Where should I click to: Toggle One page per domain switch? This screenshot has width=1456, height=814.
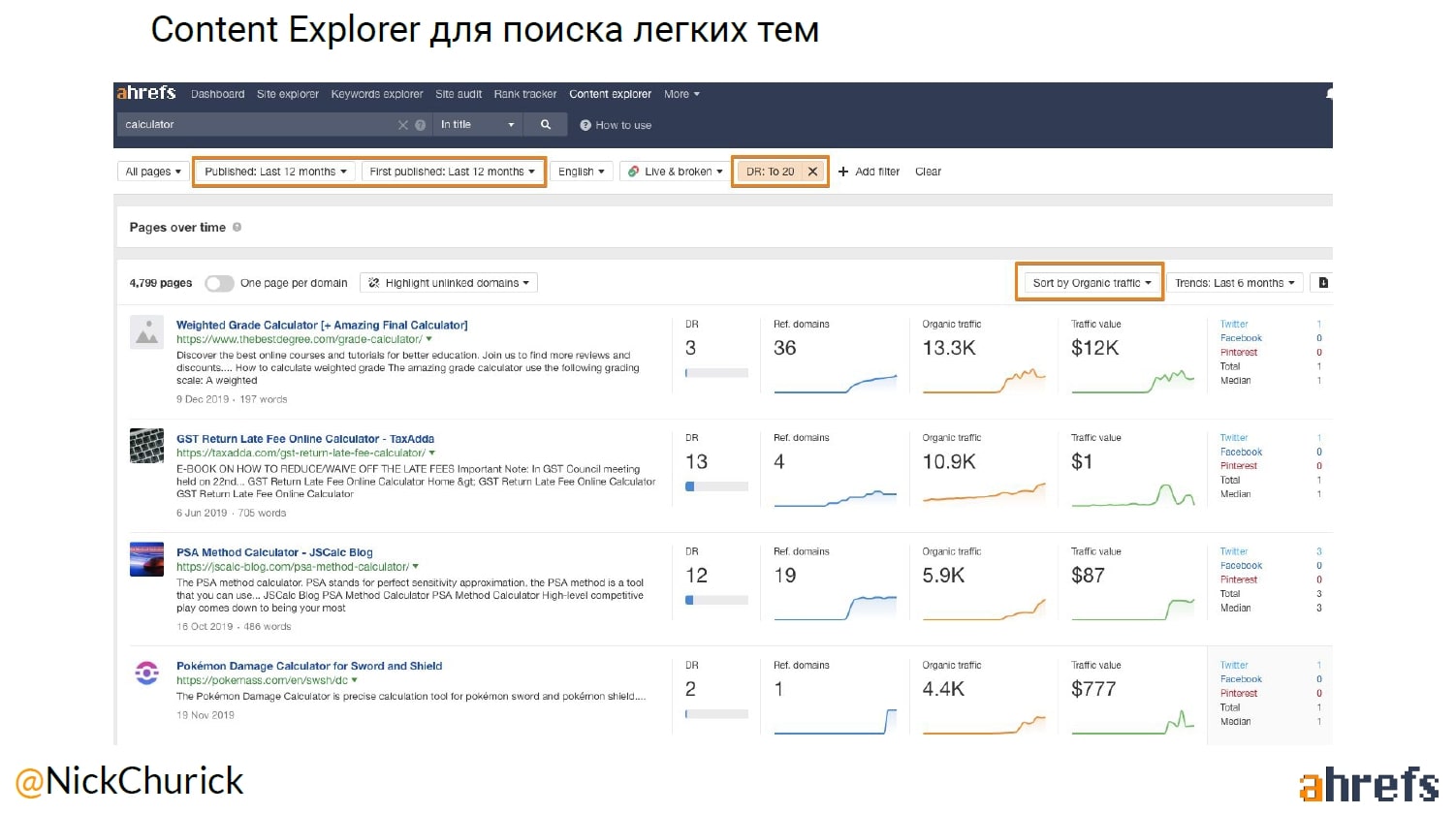[x=219, y=283]
